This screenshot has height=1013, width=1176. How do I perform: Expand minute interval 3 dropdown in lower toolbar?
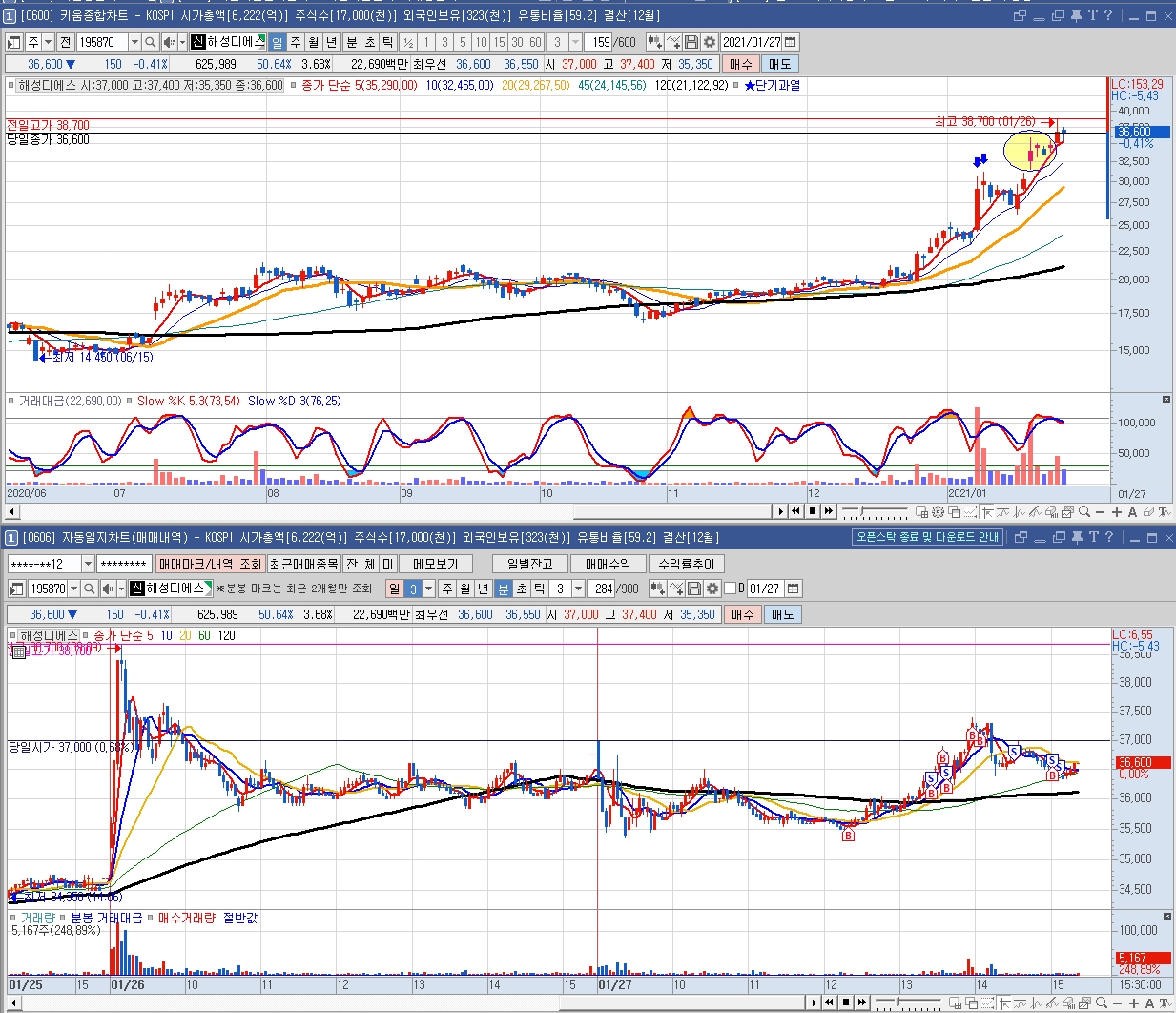(x=577, y=589)
